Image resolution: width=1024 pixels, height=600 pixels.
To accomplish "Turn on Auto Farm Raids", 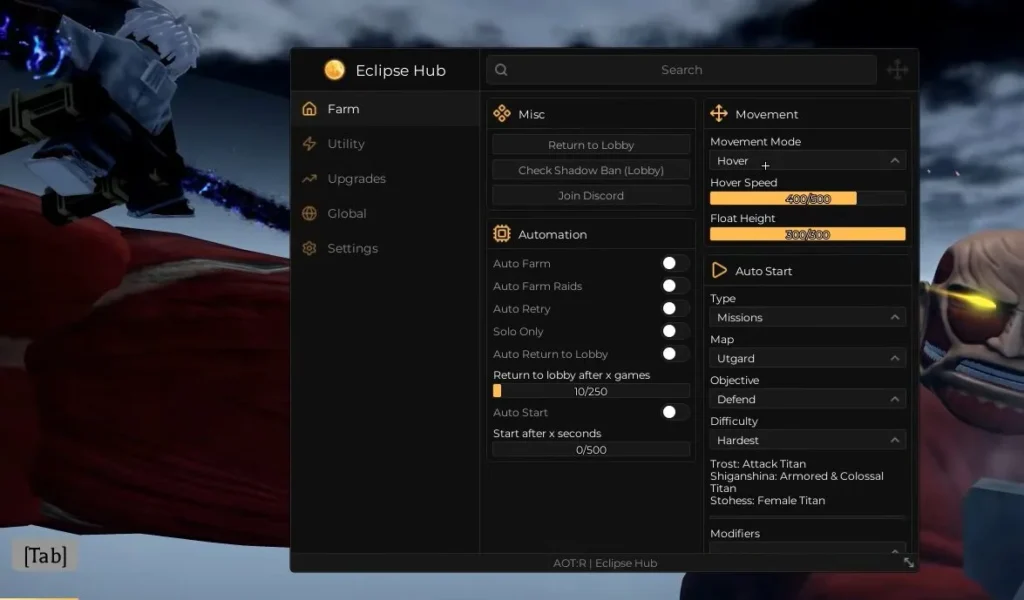I will (675, 286).
